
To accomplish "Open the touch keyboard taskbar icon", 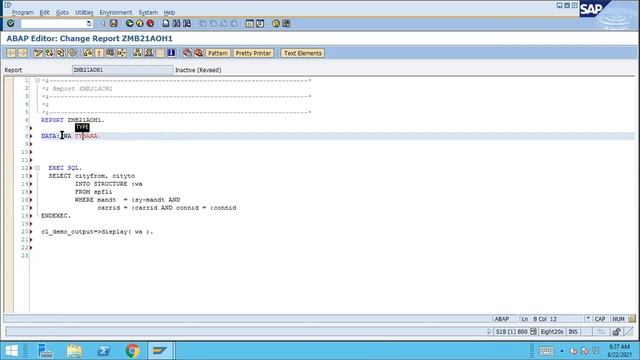I will pos(546,351).
